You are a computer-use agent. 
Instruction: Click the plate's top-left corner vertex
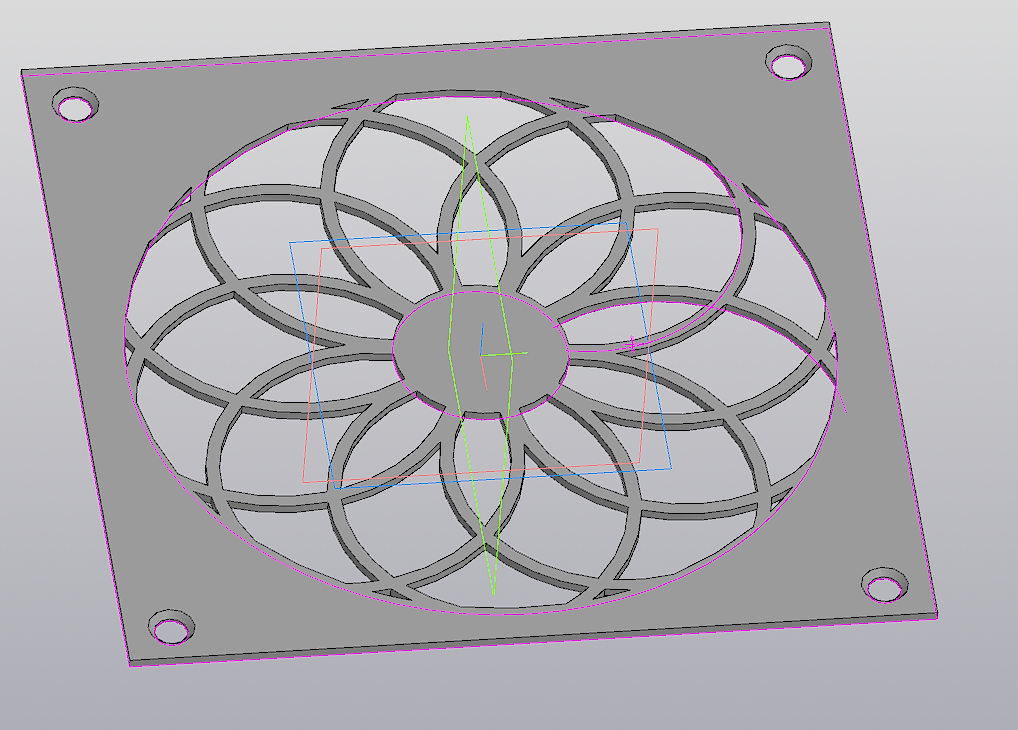tap(22, 72)
